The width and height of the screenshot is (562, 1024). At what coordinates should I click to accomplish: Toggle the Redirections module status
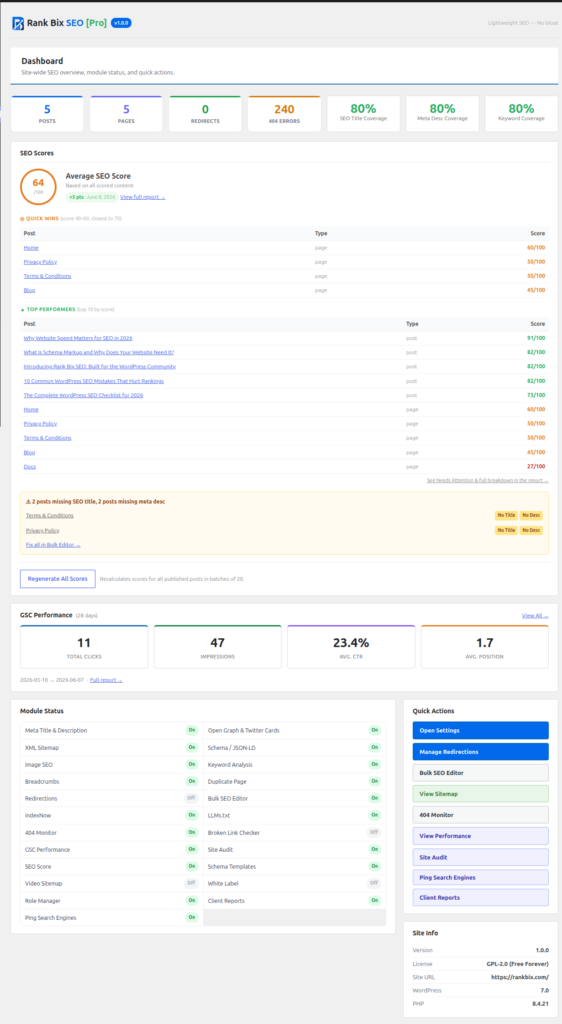tap(191, 798)
